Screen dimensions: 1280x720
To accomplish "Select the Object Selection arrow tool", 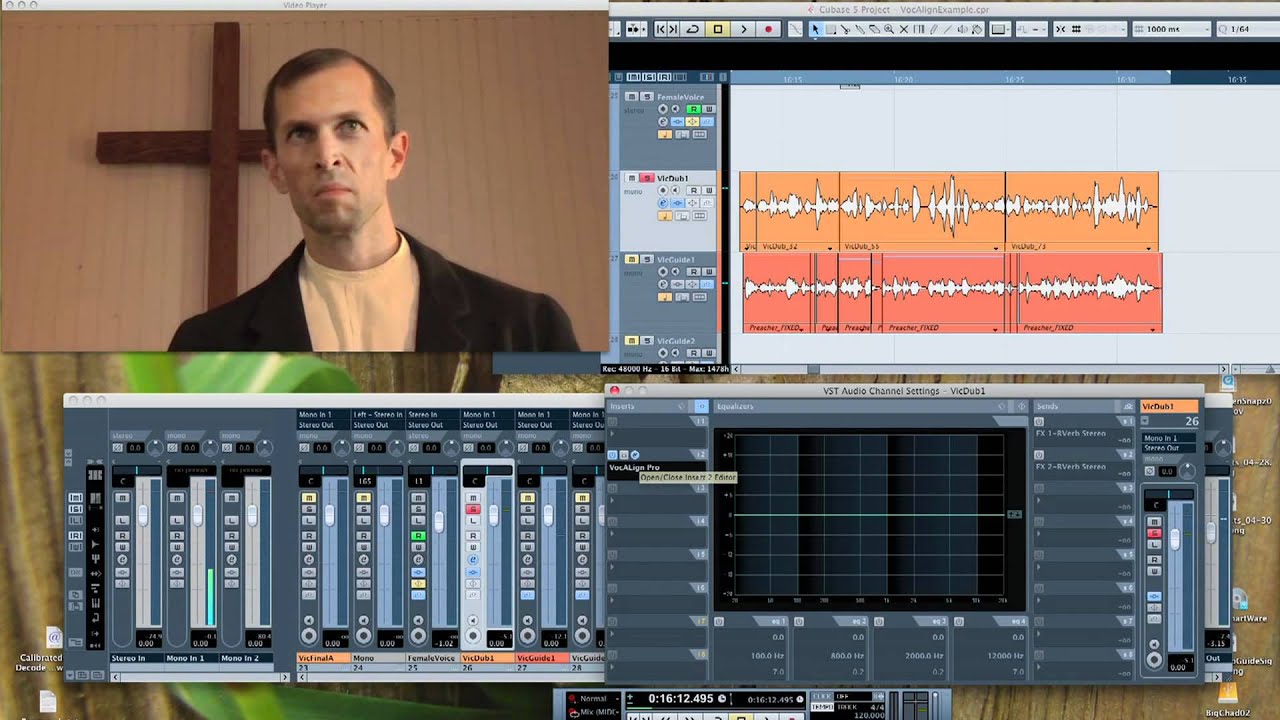I will 815,29.
